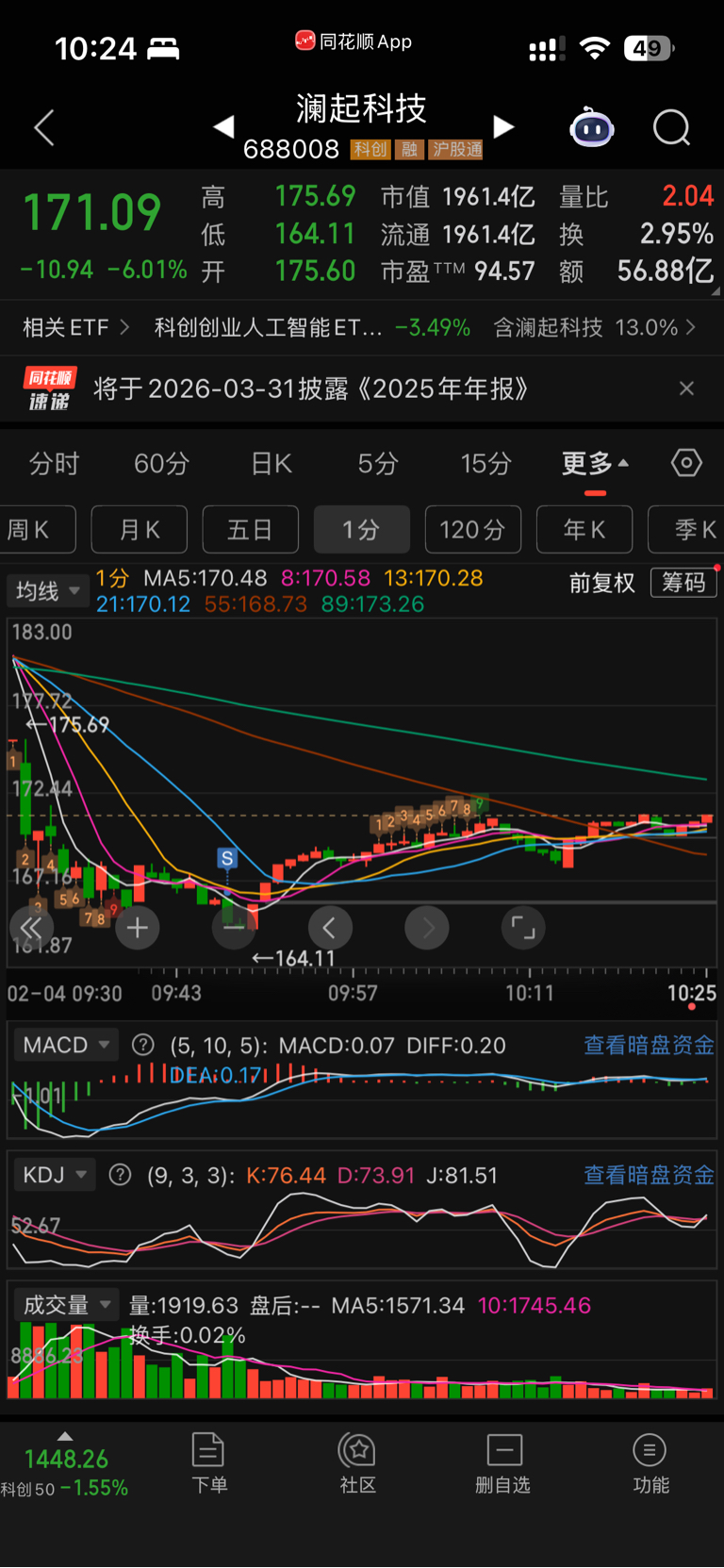Open the 成交量 indicator dropdown
Viewport: 724px width, 1568px height.
tap(65, 1305)
